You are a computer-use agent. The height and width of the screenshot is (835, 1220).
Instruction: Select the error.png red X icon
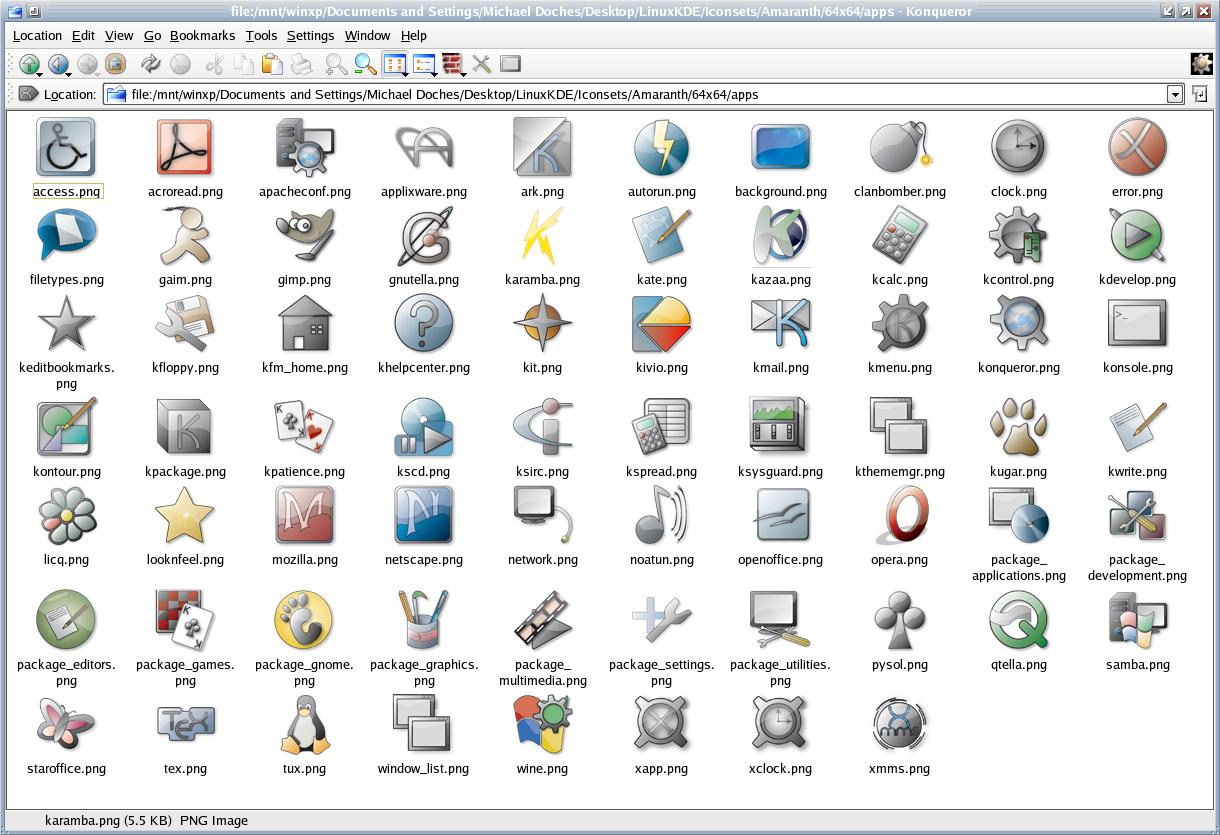1138,147
